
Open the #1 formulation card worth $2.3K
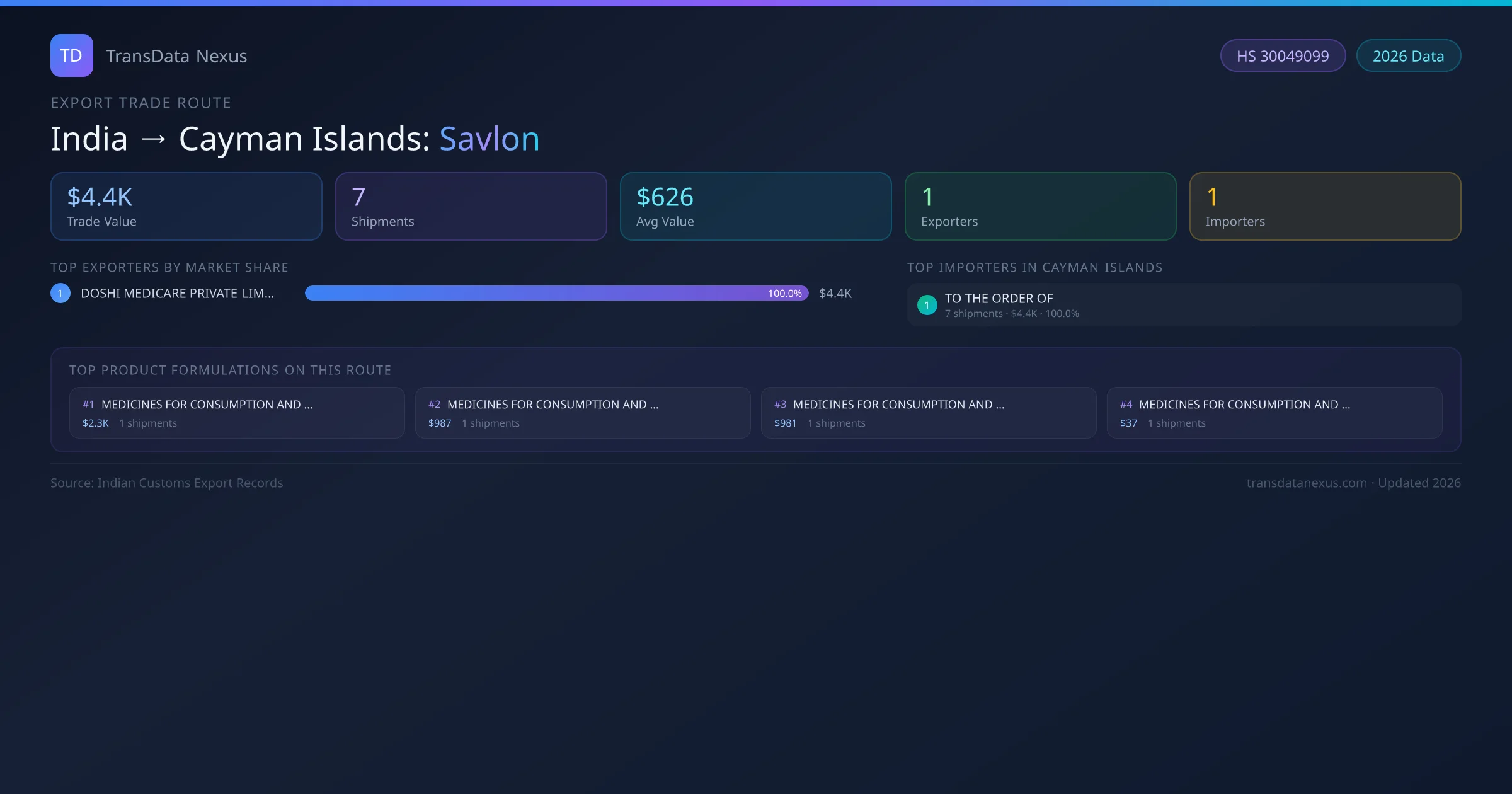[237, 413]
